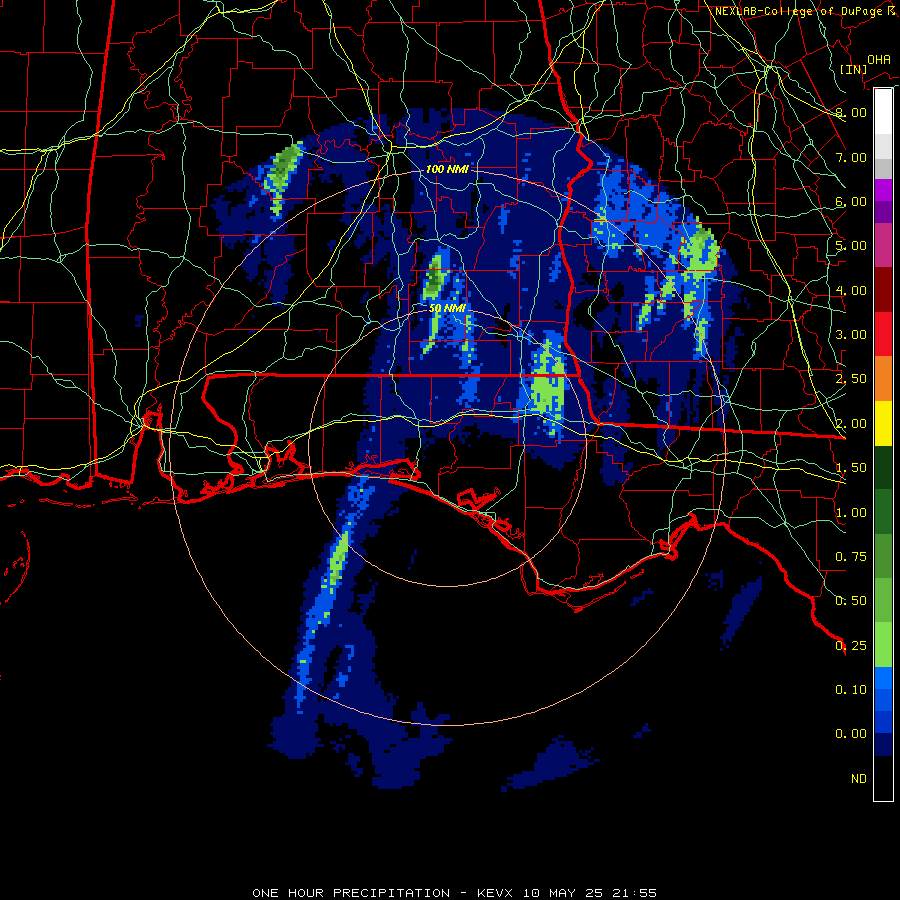Click the One Hour Precipitation title caption
The image size is (900, 900).
454,893
